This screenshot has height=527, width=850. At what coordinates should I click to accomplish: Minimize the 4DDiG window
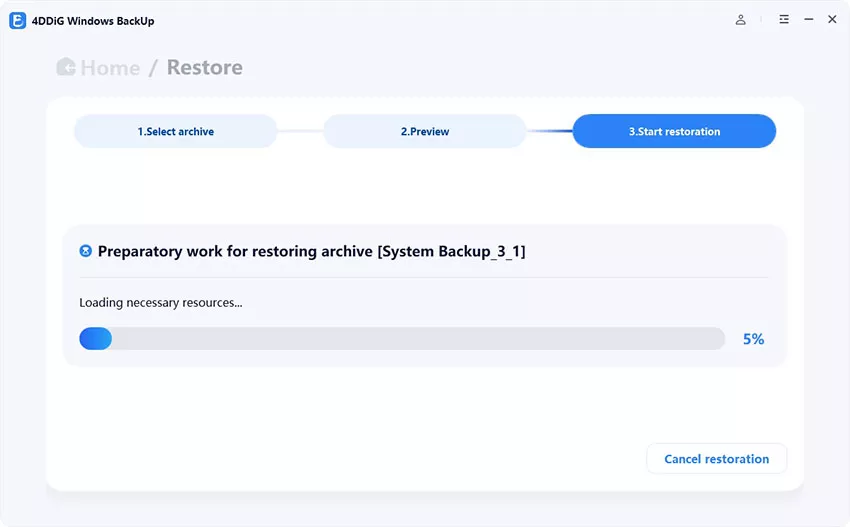(x=808, y=20)
